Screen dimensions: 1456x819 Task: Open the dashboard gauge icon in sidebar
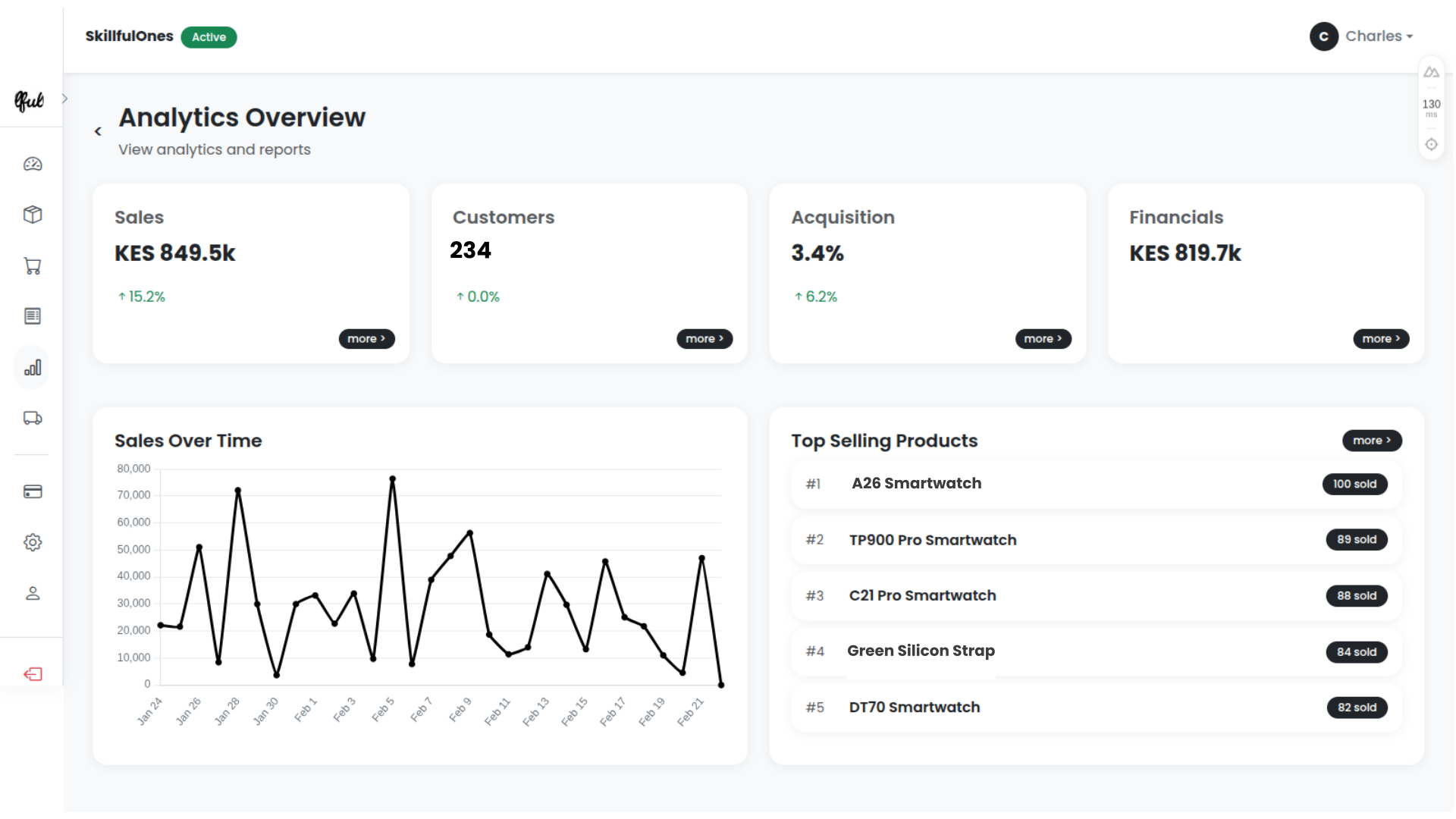(x=32, y=165)
